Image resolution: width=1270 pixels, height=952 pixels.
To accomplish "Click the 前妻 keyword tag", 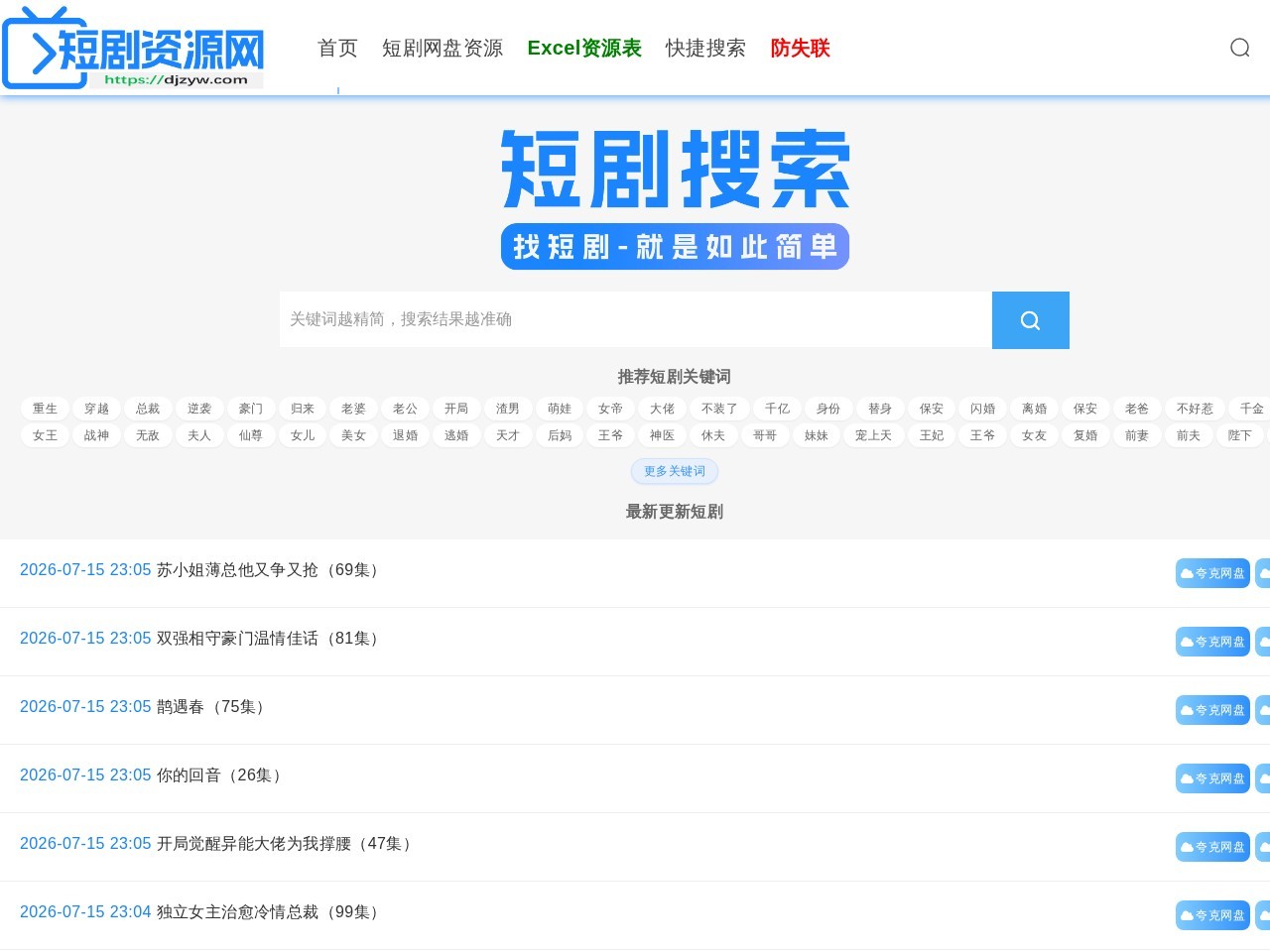I will click(x=1137, y=435).
